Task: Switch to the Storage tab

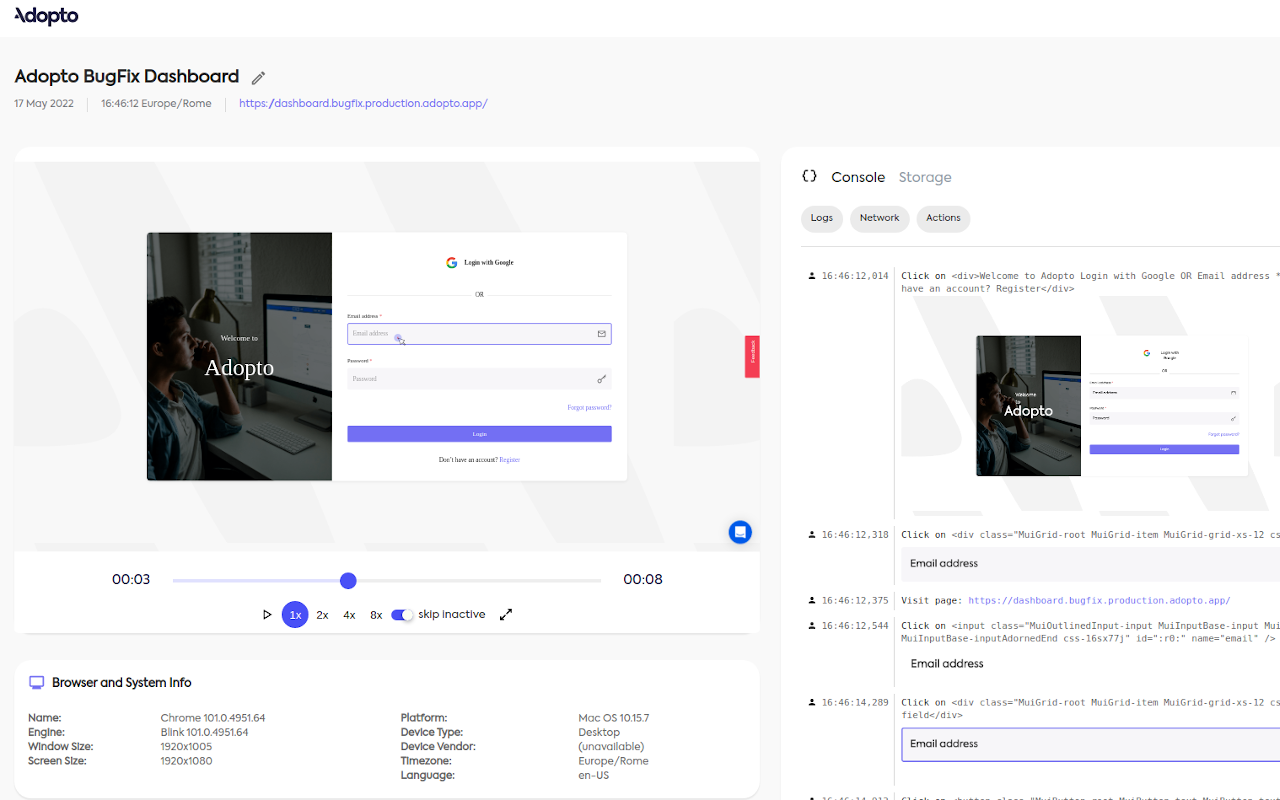Action: 925,177
